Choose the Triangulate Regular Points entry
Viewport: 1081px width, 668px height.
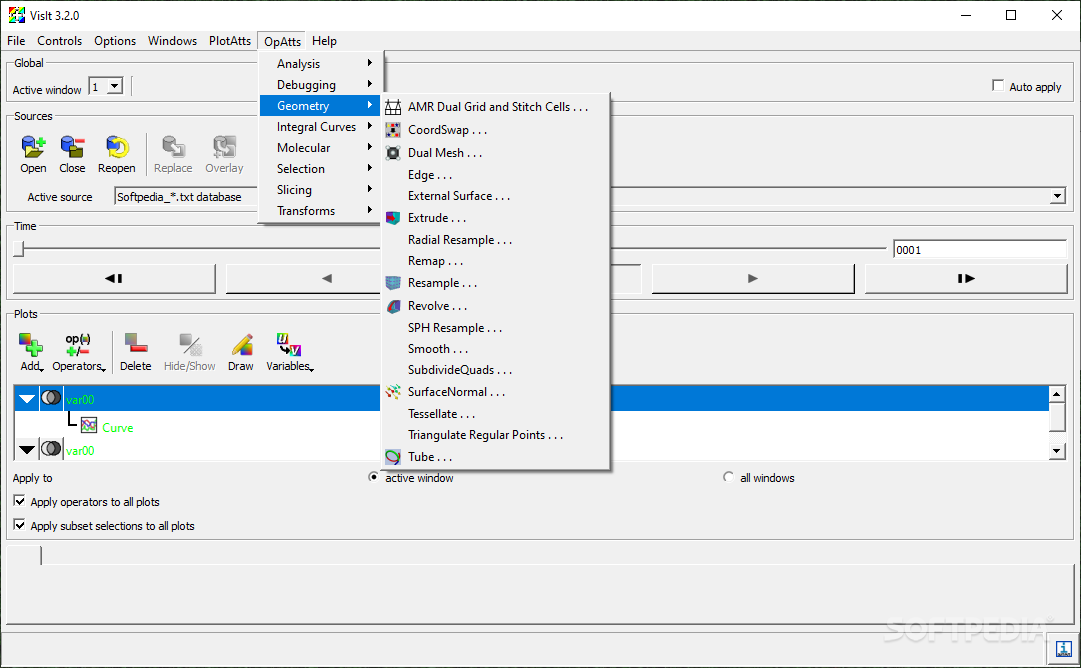pyautogui.click(x=495, y=435)
